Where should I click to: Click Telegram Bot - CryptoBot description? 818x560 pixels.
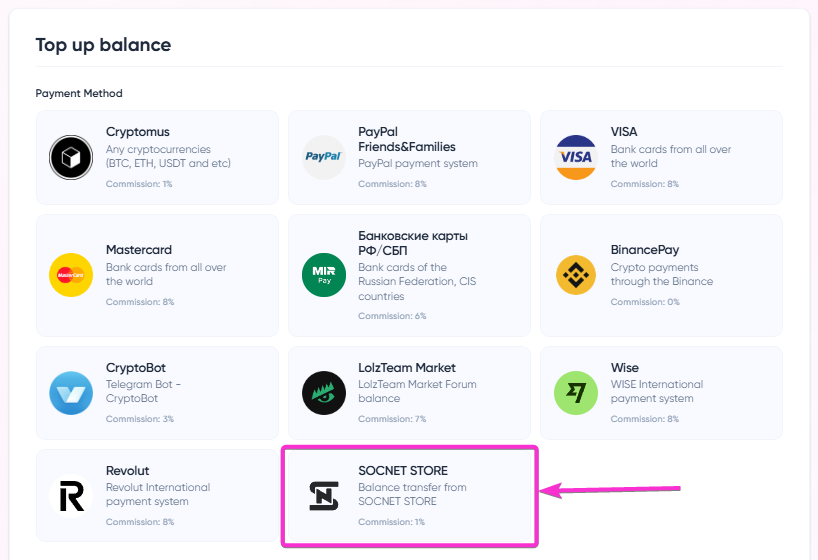tap(143, 391)
